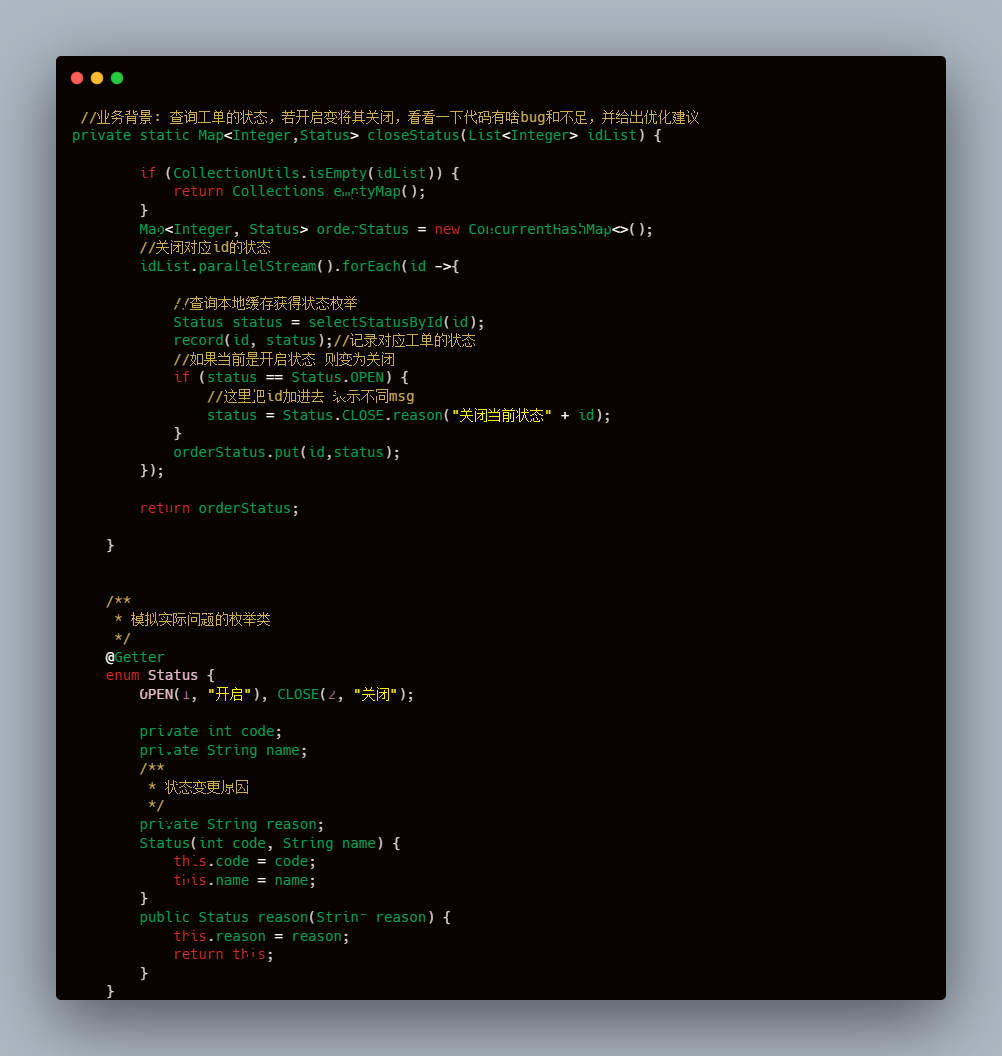This screenshot has height=1056, width=1002.
Task: Click the enum constant "CLOSE(2, "关闭")"
Action: [x=341, y=694]
